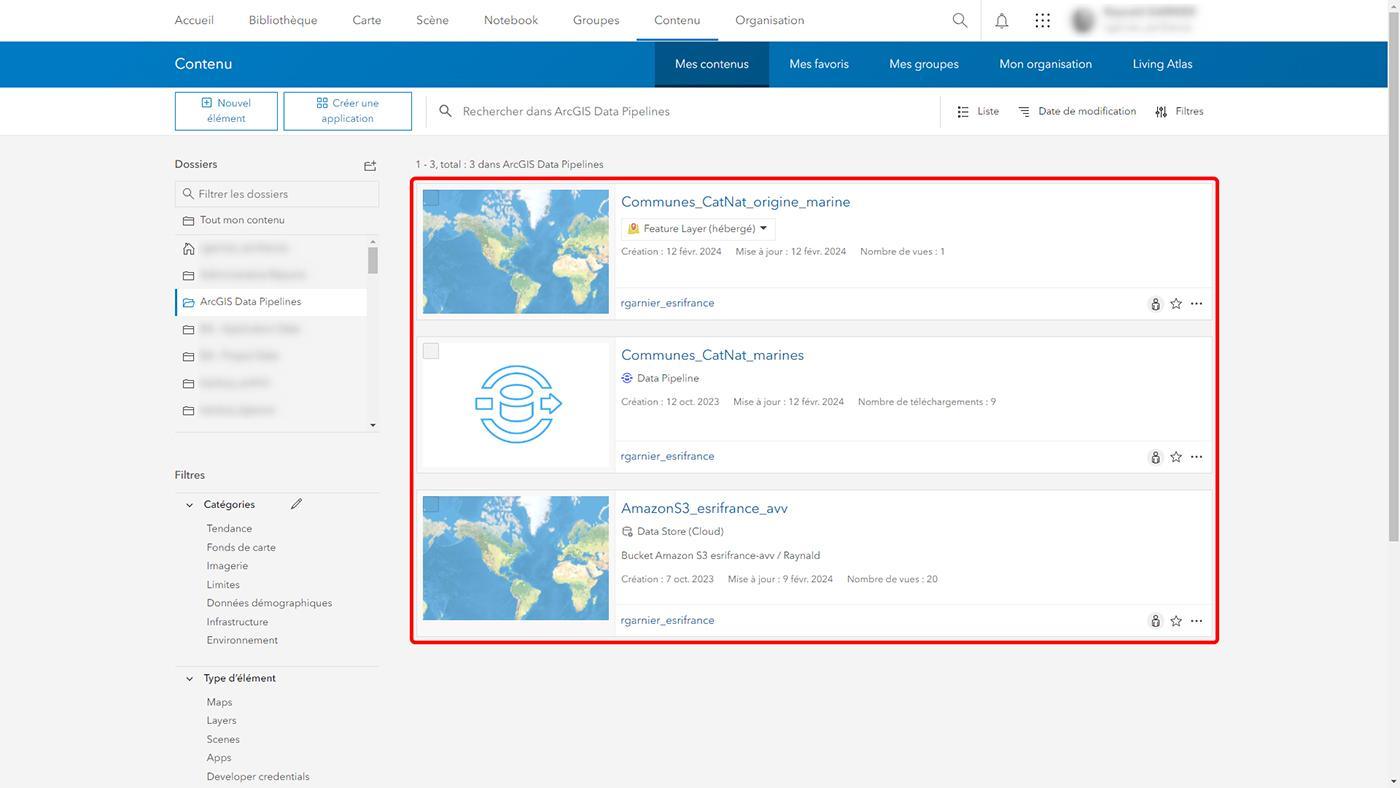The width and height of the screenshot is (1400, 788).
Task: Open Scène in the top navigation
Action: pos(432,20)
